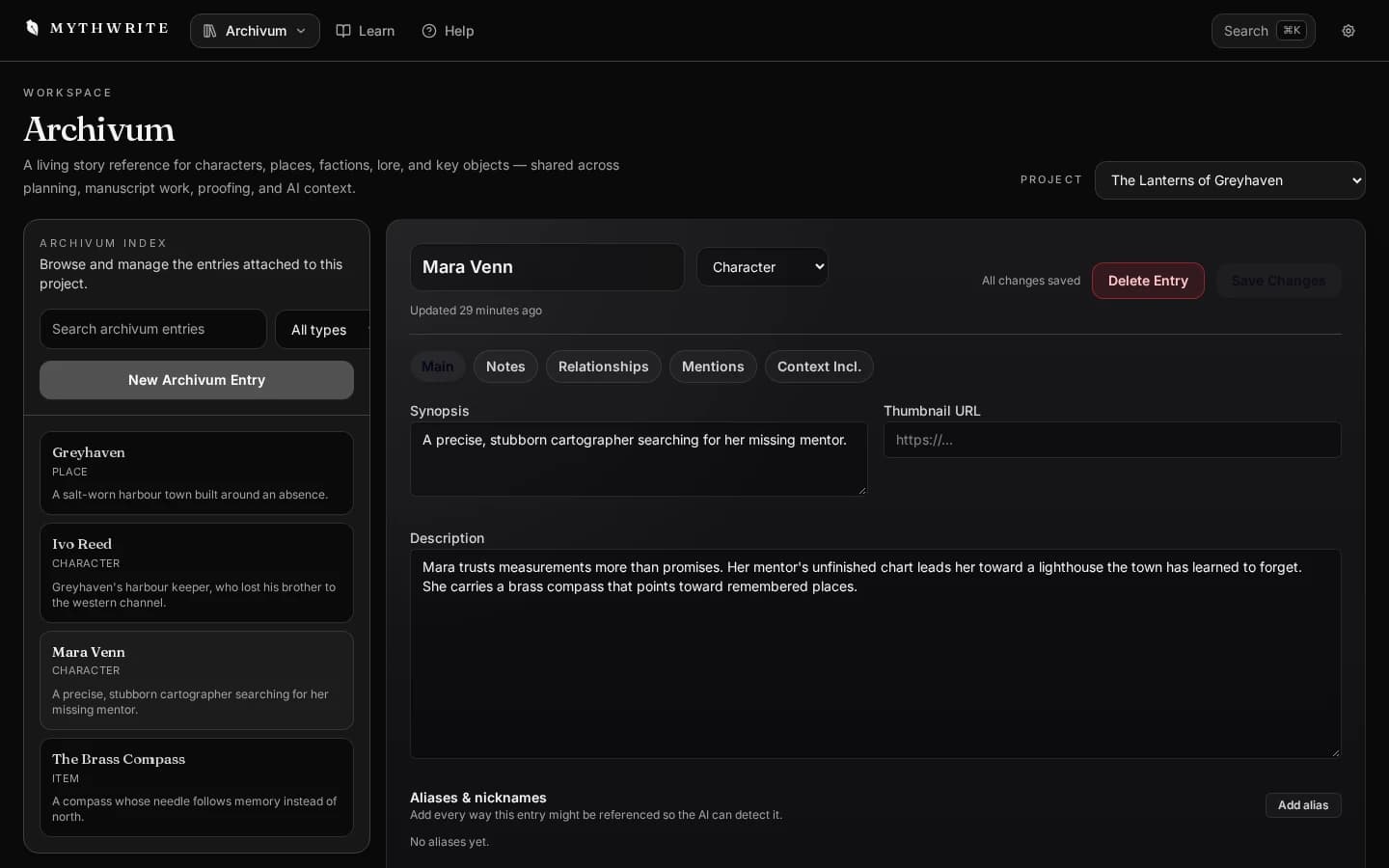The width and height of the screenshot is (1389, 868).
Task: Click the 'All changes saved' status text
Action: [x=1031, y=281]
